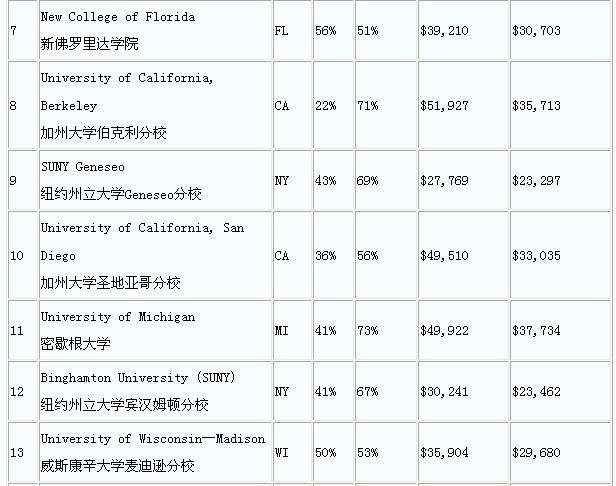
Task: Select University of California, San Diego text
Action: (x=142, y=228)
